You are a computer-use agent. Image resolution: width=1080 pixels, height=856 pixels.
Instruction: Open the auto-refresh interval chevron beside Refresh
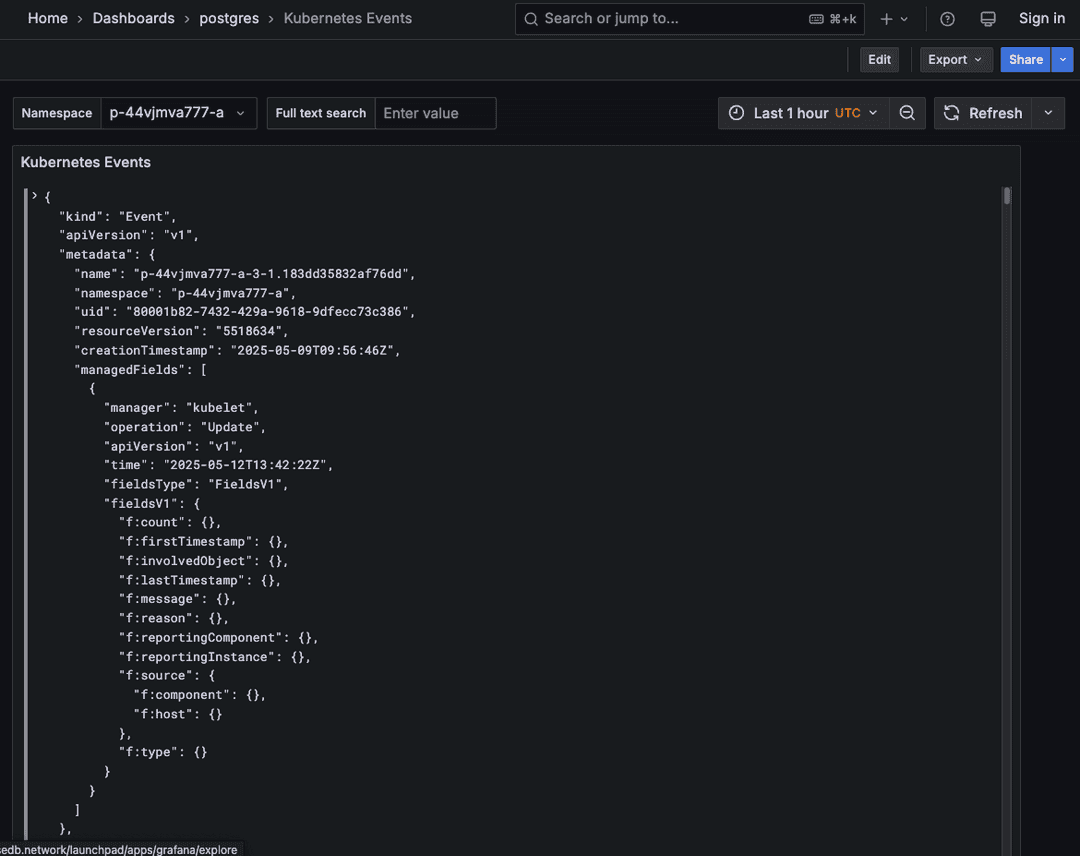click(1047, 113)
